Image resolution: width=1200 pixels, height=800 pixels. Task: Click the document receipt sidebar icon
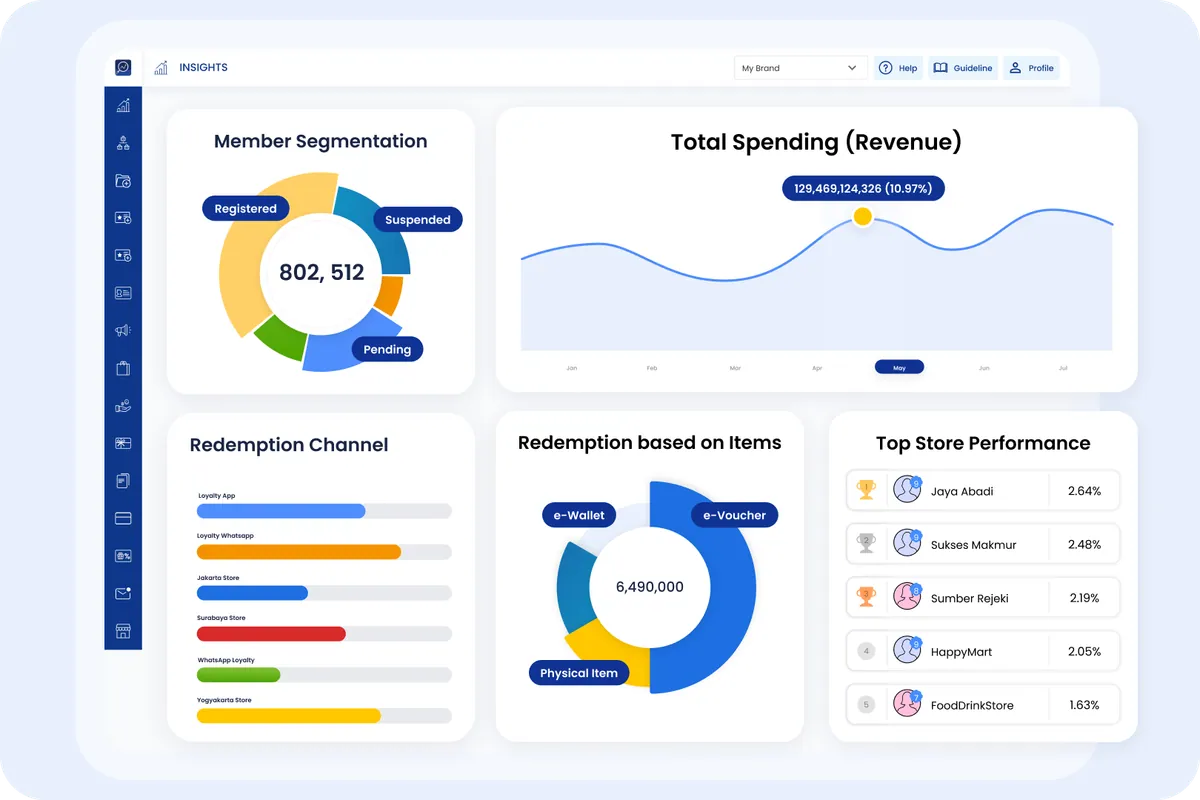(123, 481)
